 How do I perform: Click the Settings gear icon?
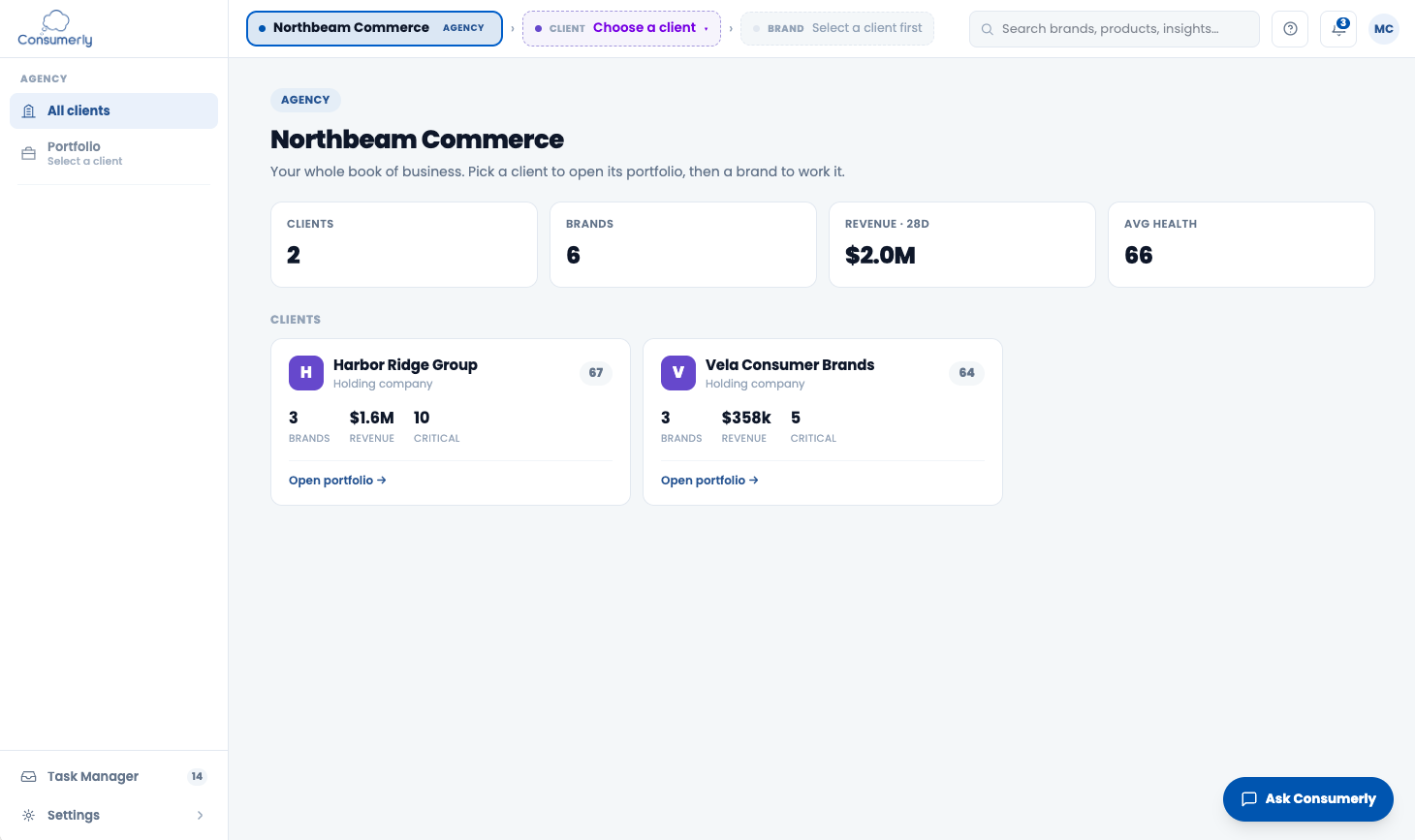click(x=29, y=816)
